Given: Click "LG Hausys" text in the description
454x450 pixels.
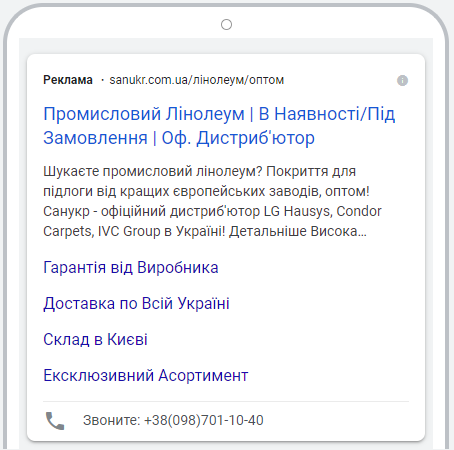Looking at the screenshot, I should (298, 211).
